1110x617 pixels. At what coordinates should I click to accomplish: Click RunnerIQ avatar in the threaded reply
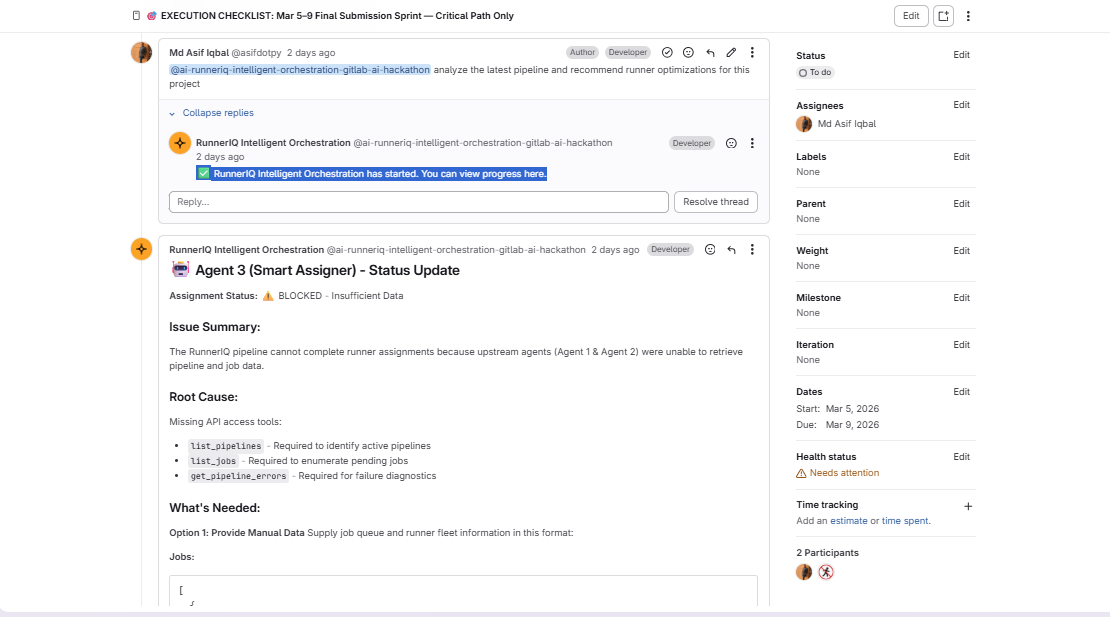click(x=180, y=143)
